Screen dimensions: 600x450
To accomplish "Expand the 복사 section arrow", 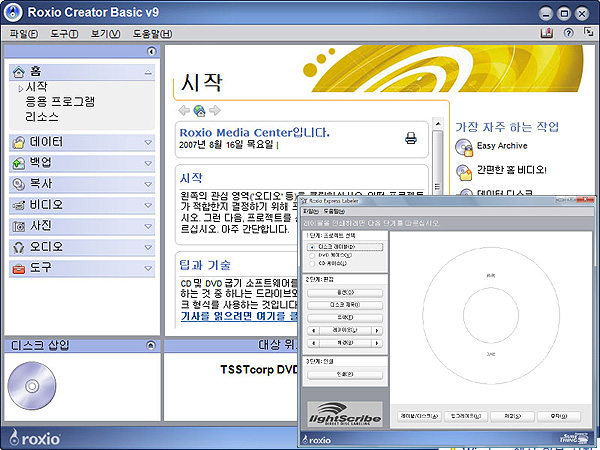I will tap(148, 184).
